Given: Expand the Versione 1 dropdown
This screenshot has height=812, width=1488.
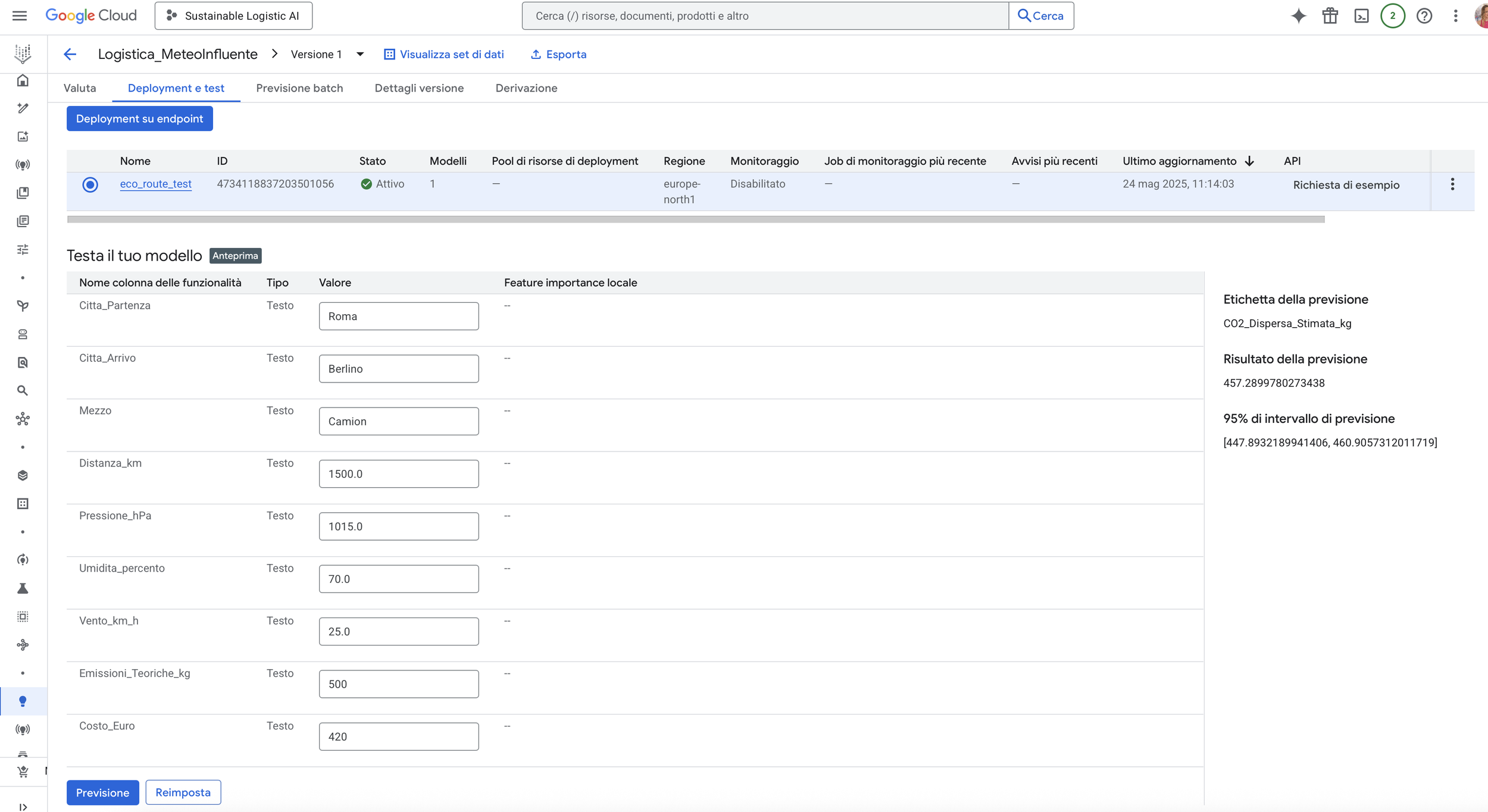Looking at the screenshot, I should [x=360, y=54].
